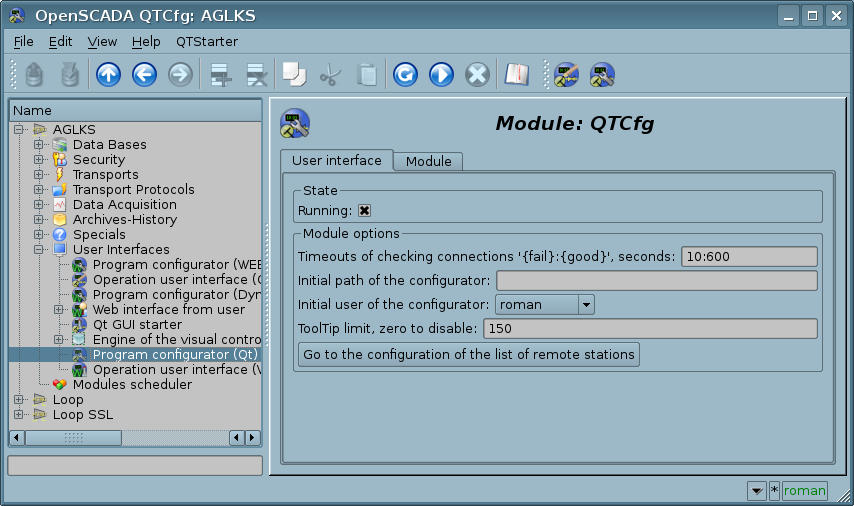Click the Specials question mark icon
The image size is (854, 506).
pyautogui.click(x=59, y=235)
